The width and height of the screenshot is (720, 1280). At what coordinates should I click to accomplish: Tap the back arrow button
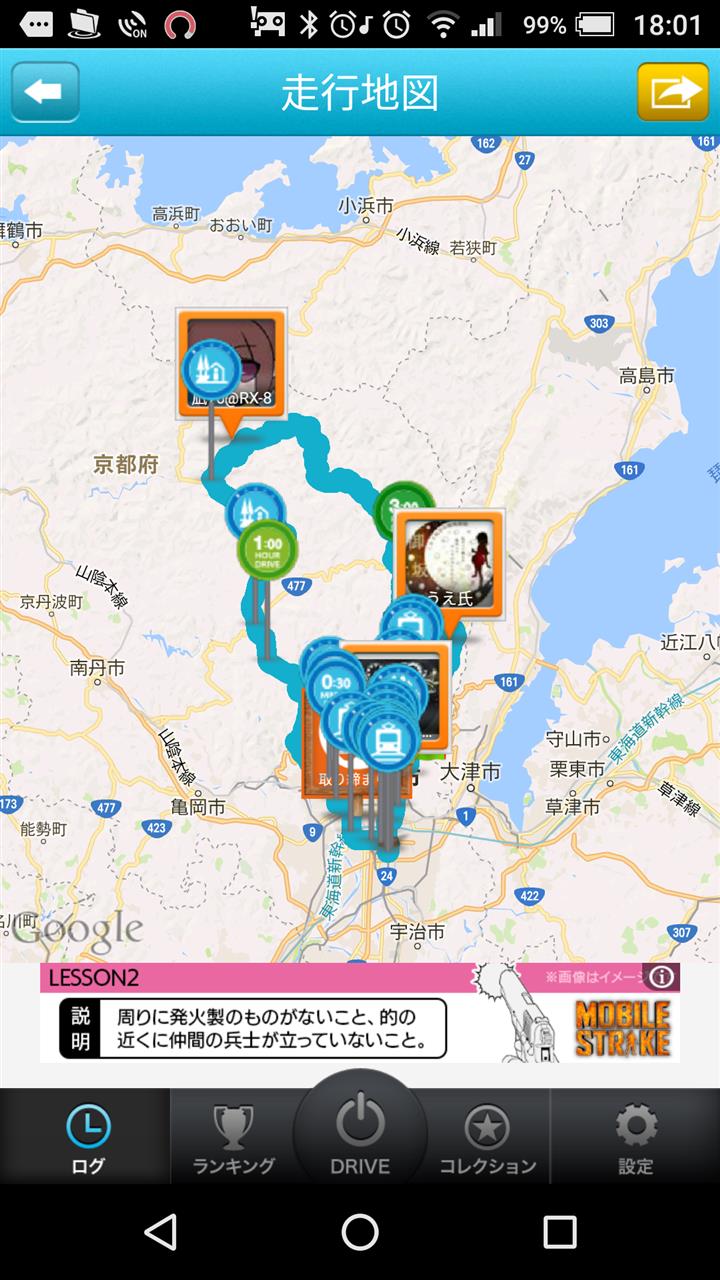[x=45, y=92]
